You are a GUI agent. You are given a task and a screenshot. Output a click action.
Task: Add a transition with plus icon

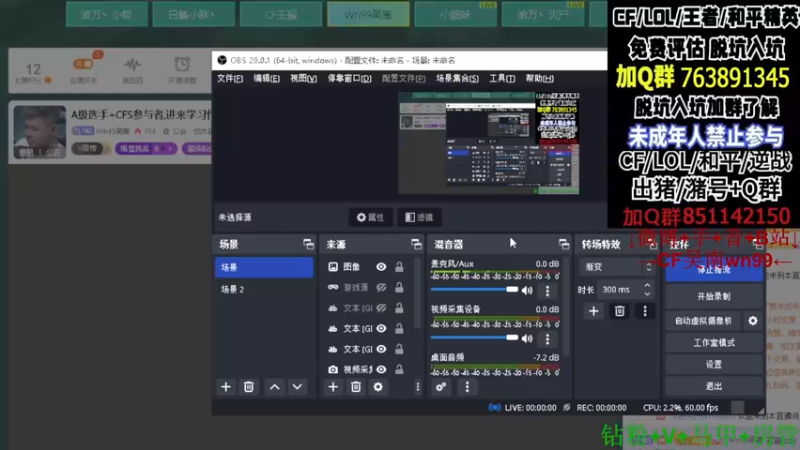point(593,311)
